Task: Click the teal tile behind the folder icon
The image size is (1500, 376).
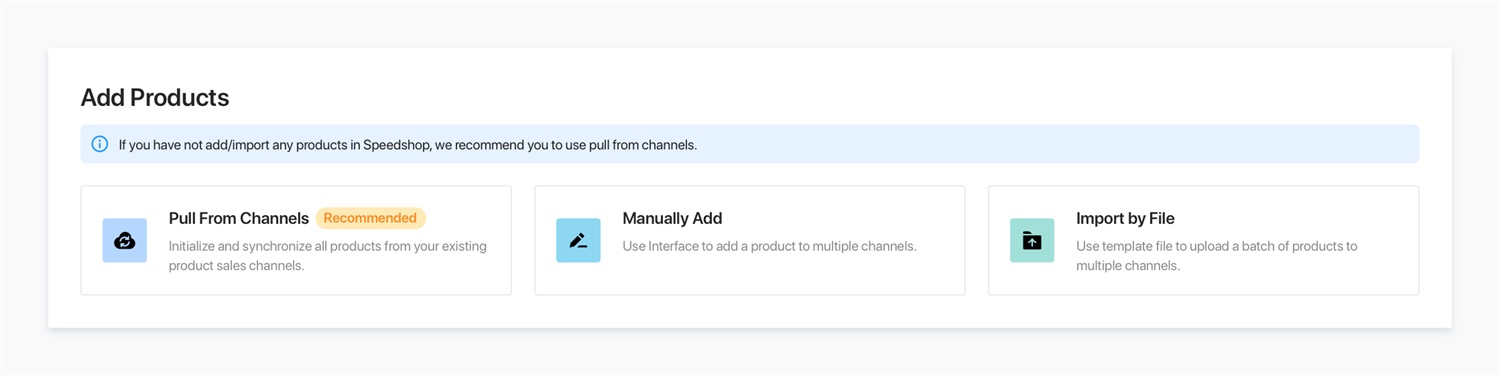Action: (1032, 241)
